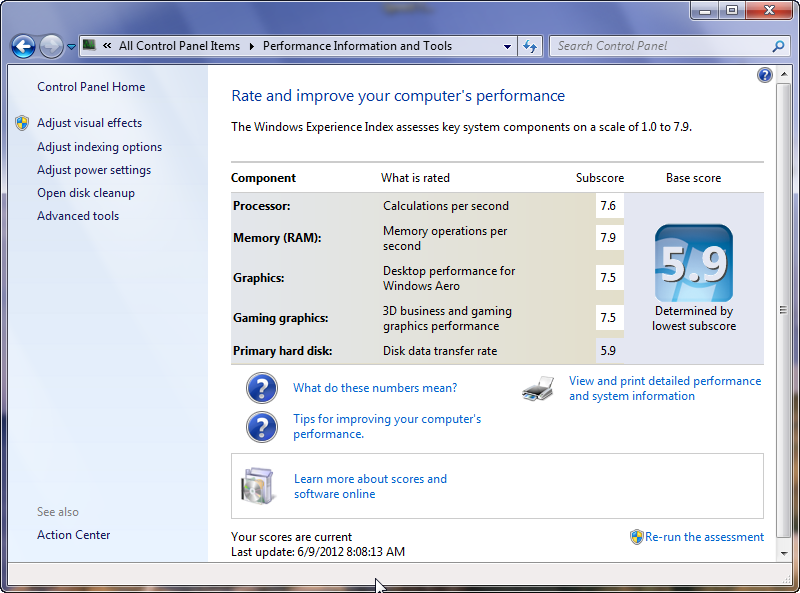Image resolution: width=800 pixels, height=593 pixels.
Task: Click the Back navigation arrow button
Action: (23, 46)
